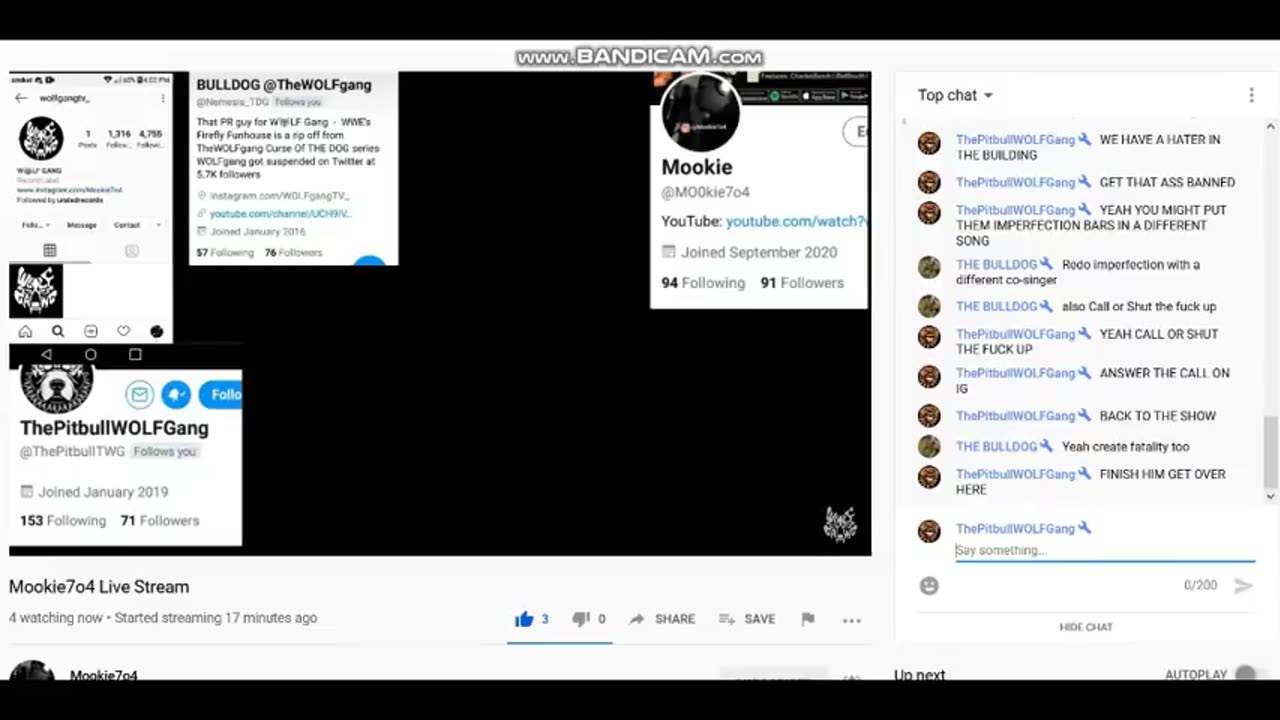This screenshot has height=720, width=1280.
Task: Open more actions ellipsis below the video
Action: pos(852,620)
